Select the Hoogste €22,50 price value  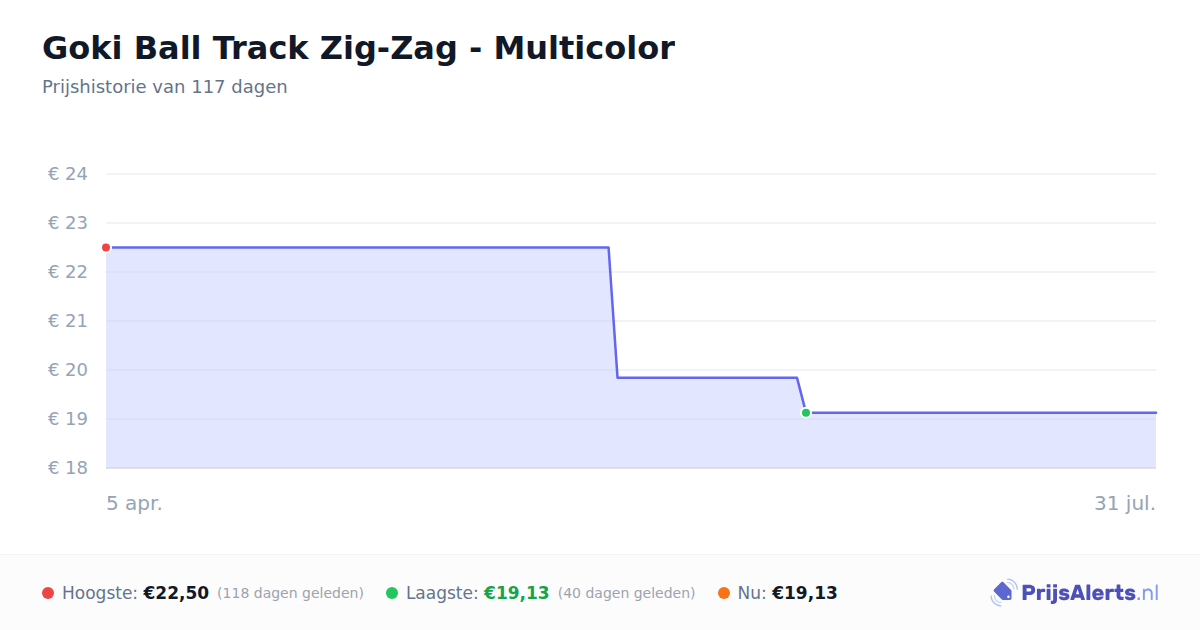click(x=176, y=593)
